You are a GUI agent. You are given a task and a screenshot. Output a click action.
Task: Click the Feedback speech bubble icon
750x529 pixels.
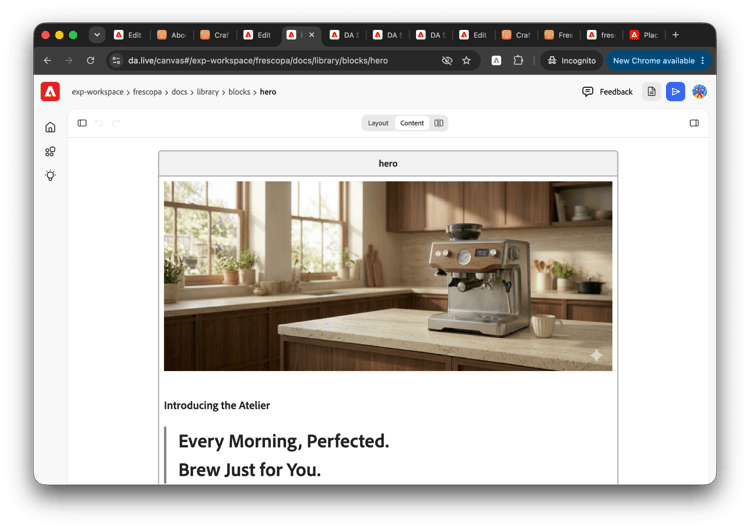[588, 91]
